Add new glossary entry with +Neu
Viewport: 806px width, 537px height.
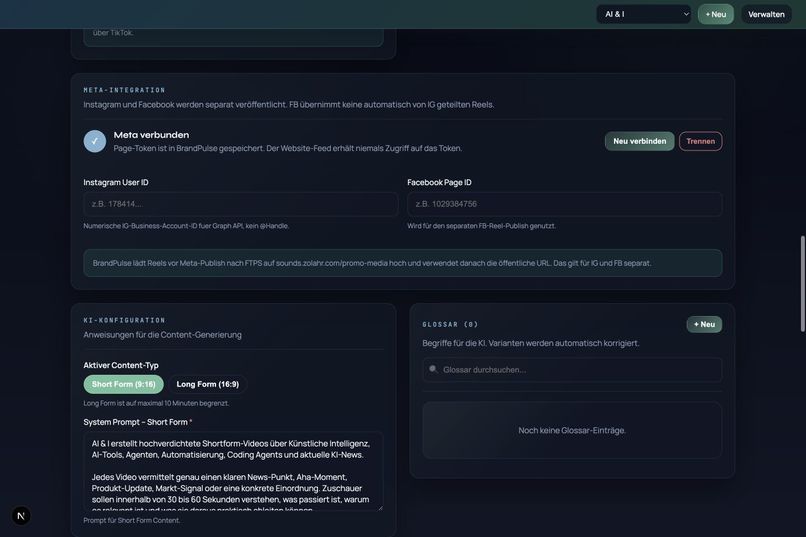pyautogui.click(x=704, y=324)
